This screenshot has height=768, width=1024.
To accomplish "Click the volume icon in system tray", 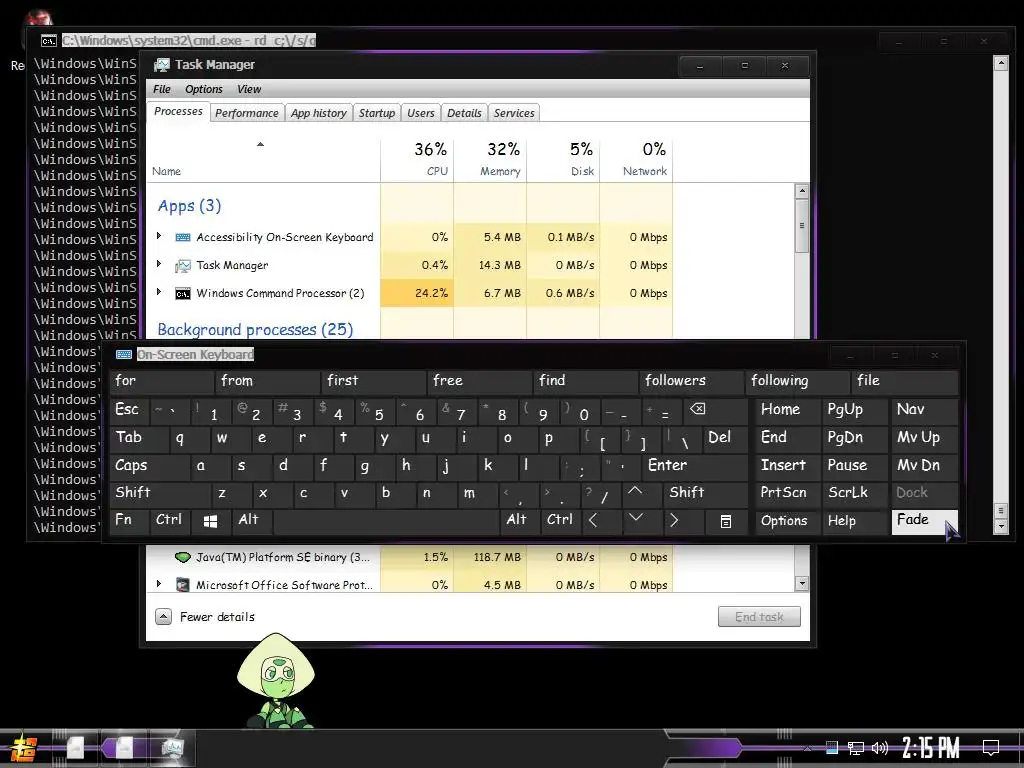I will (x=880, y=748).
